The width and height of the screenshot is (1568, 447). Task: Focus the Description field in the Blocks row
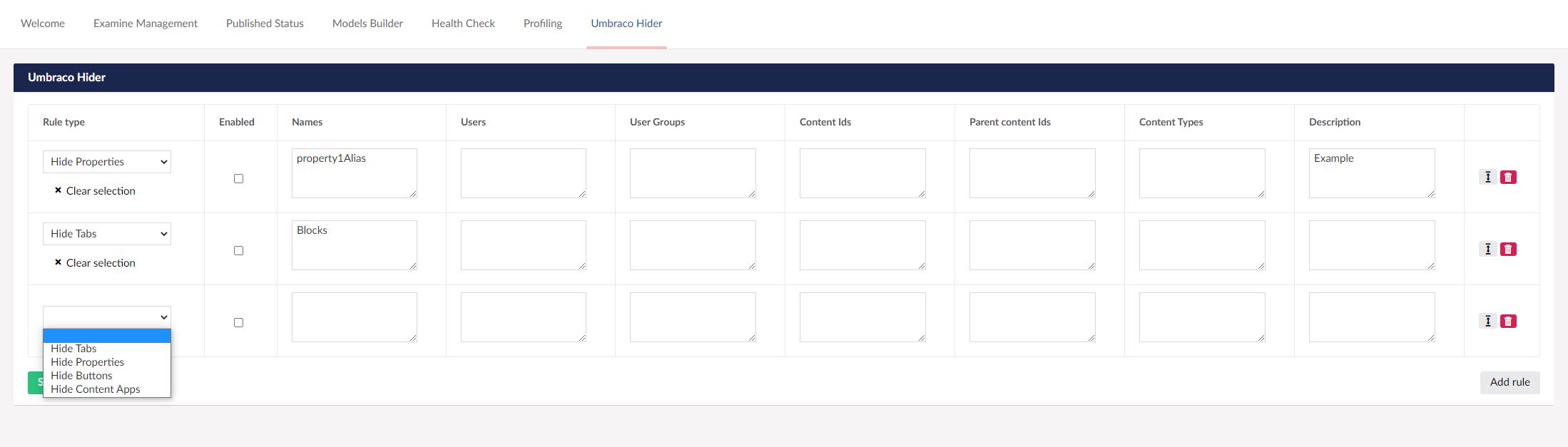click(1372, 245)
